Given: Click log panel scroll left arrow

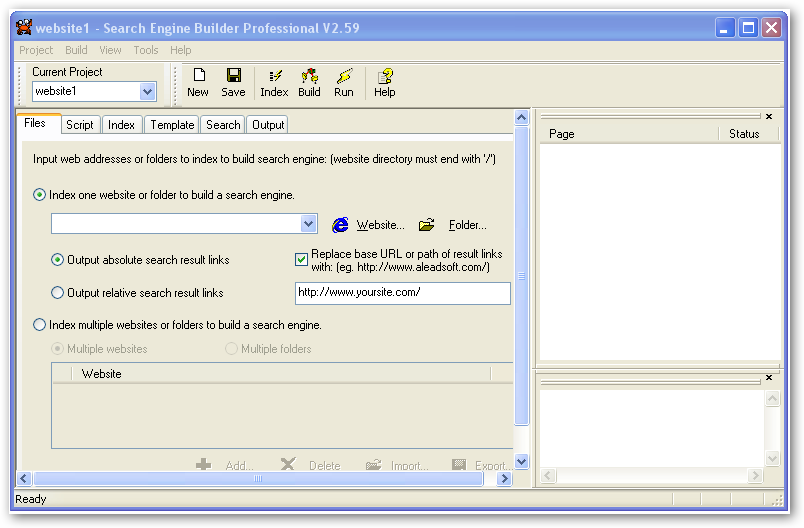Looking at the screenshot, I should [x=548, y=475].
